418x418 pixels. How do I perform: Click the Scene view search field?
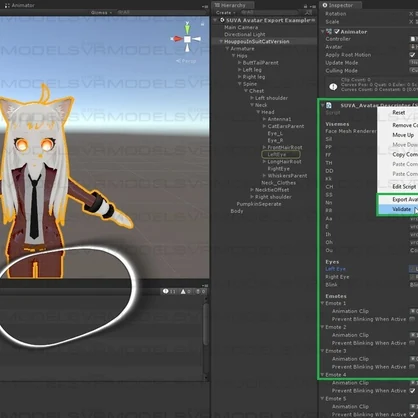pyautogui.click(x=162, y=13)
